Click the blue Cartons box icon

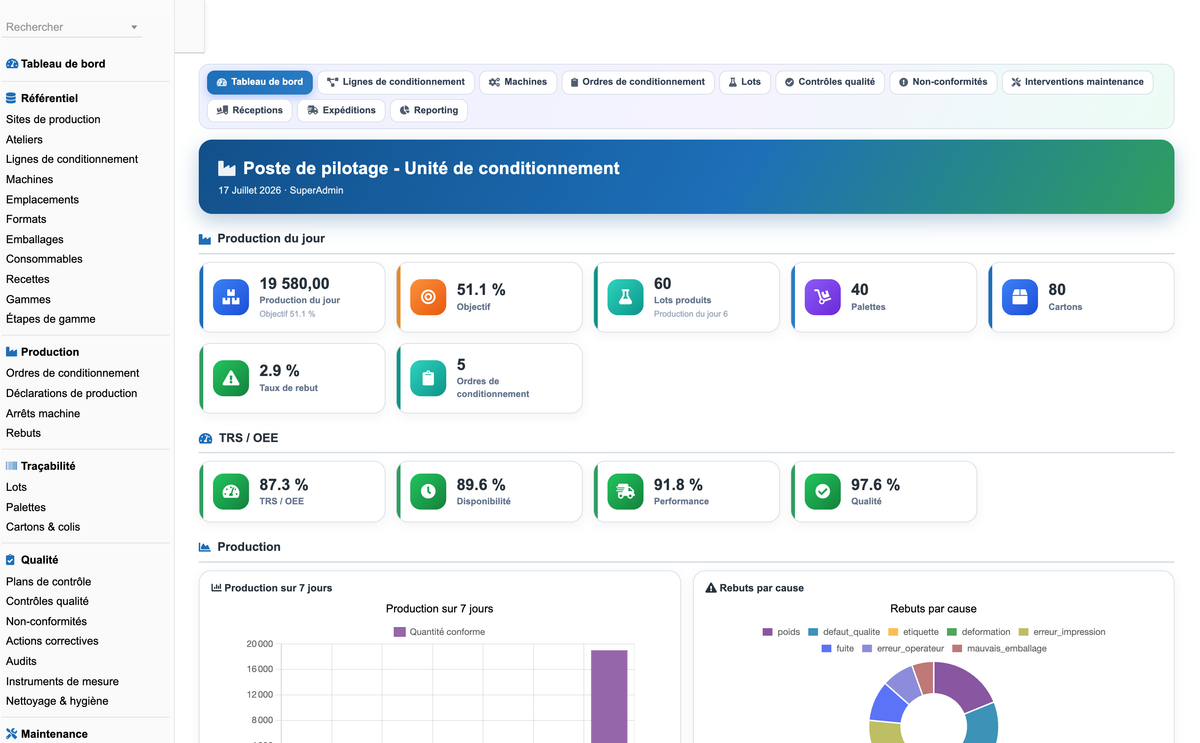pyautogui.click(x=1020, y=297)
